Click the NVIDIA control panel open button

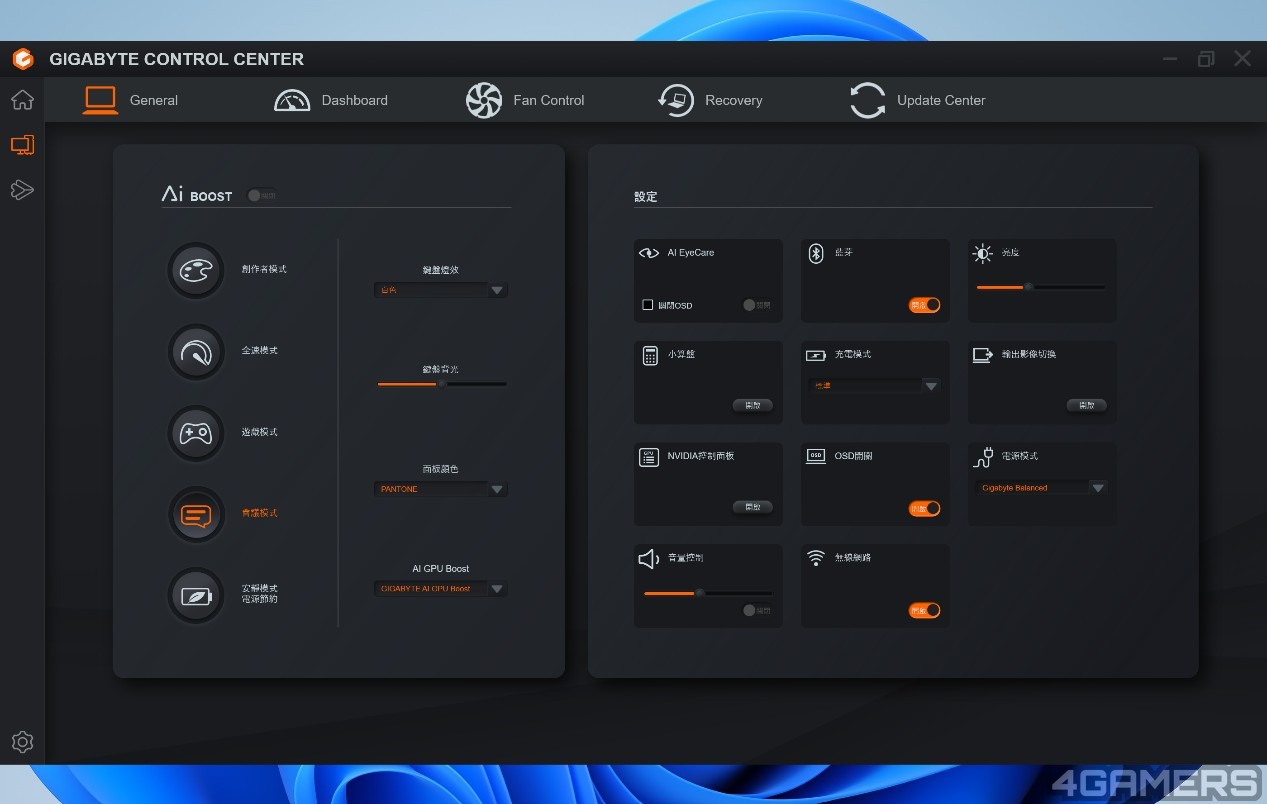[753, 508]
